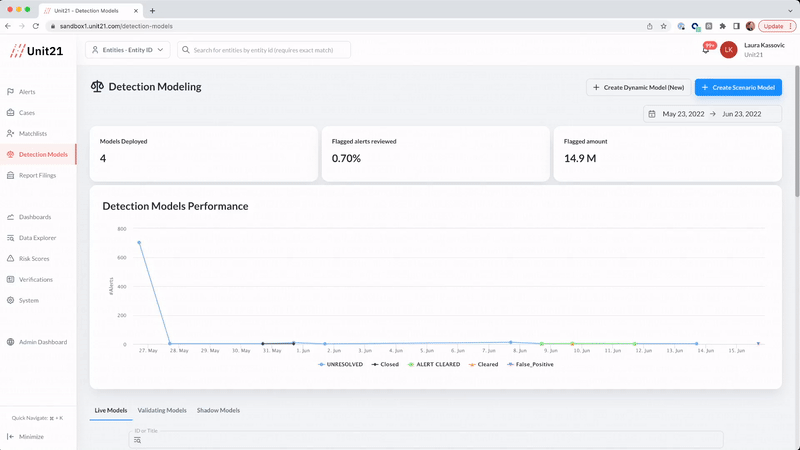
Task: Click Create Scenario Model button
Action: pos(738,87)
